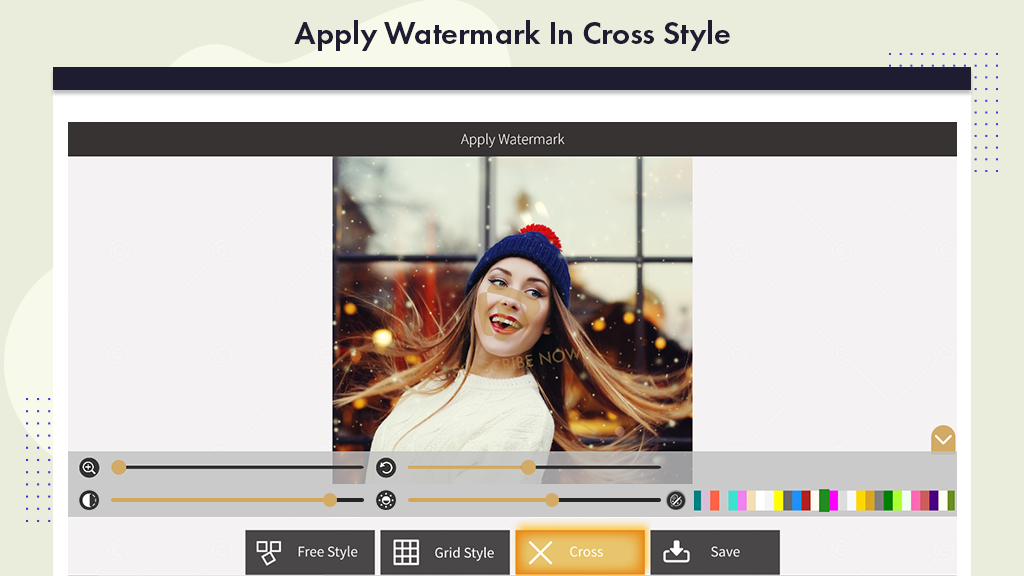Viewport: 1024px width, 576px height.
Task: Choose the turquoise color swatch
Action: 733,500
